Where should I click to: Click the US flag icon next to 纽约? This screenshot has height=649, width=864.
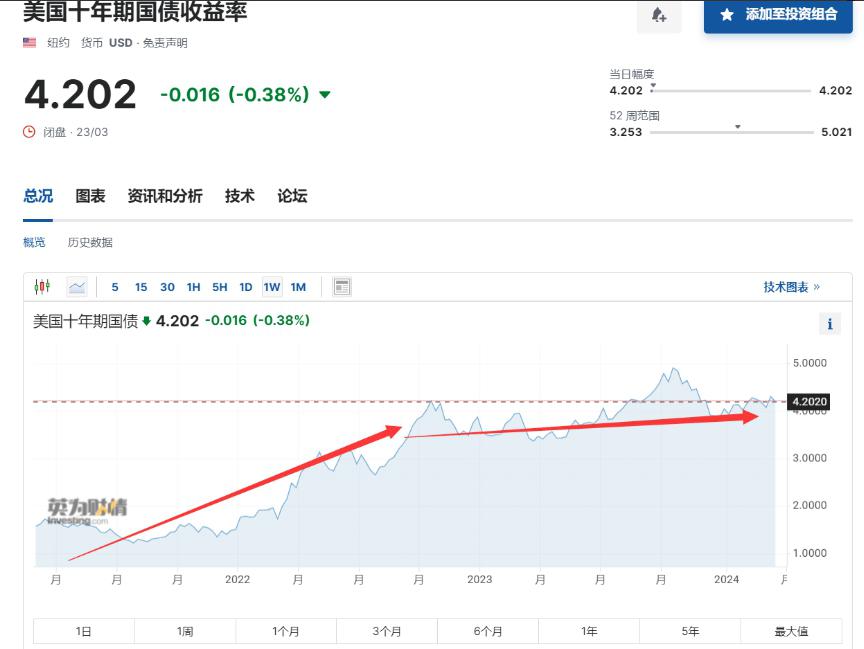tap(27, 43)
